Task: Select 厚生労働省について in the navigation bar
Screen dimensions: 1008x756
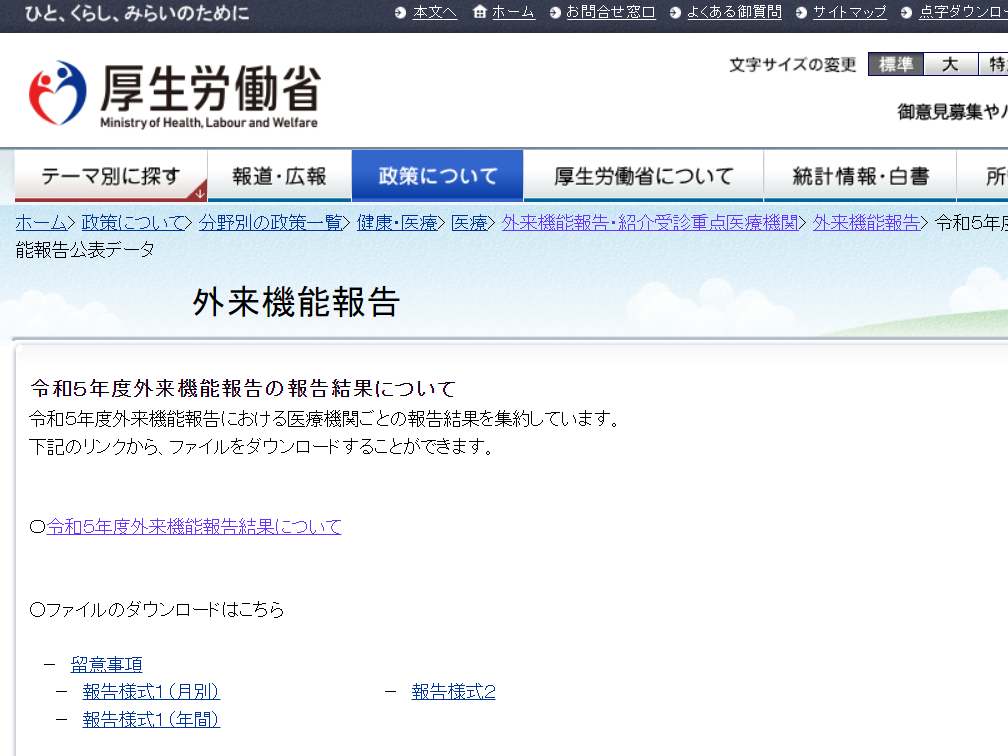Action: point(643,175)
